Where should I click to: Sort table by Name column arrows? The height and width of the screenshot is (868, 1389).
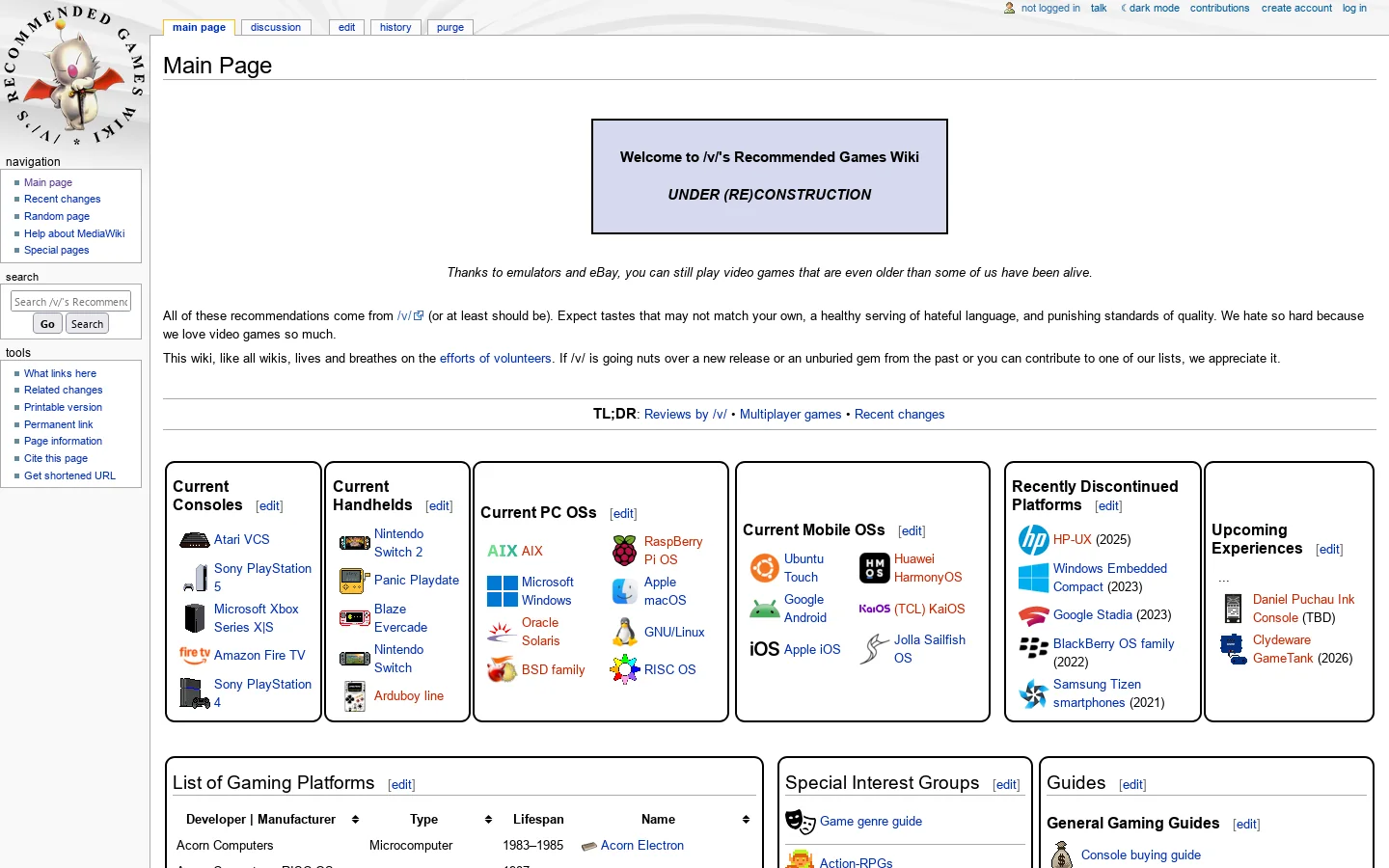point(746,820)
